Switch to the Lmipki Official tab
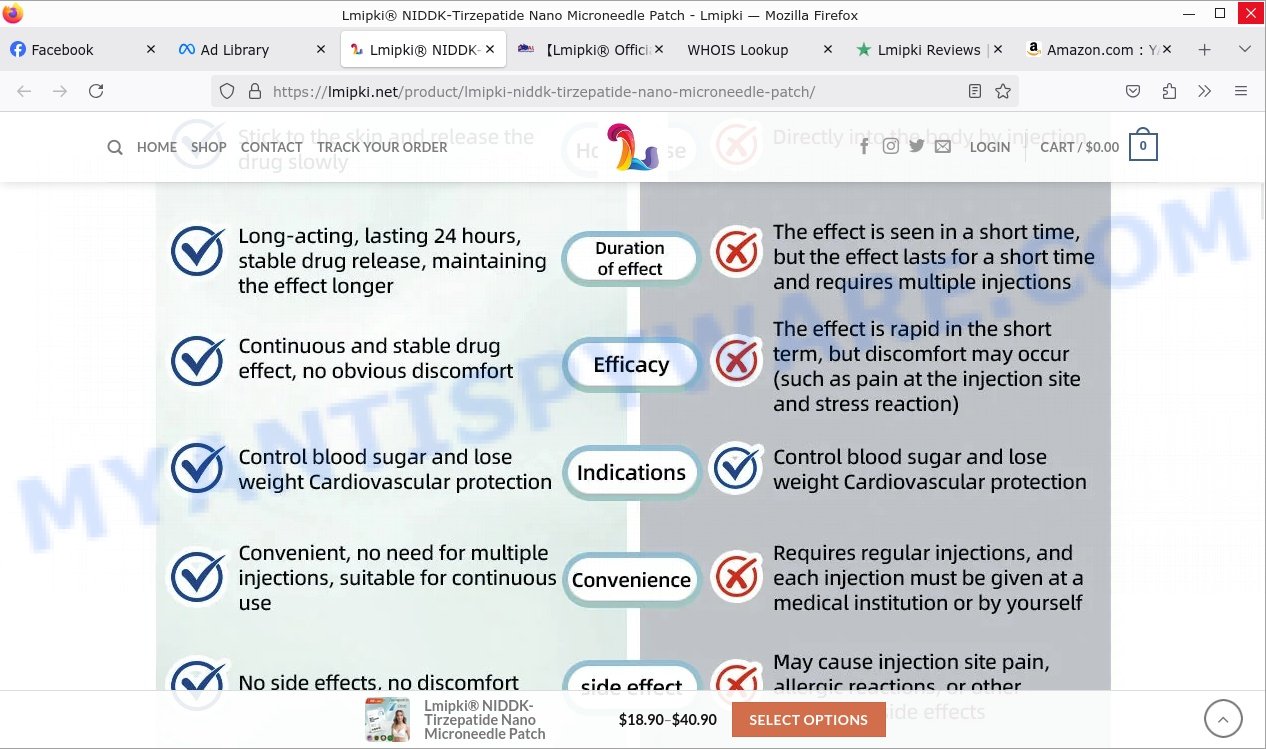 591,49
